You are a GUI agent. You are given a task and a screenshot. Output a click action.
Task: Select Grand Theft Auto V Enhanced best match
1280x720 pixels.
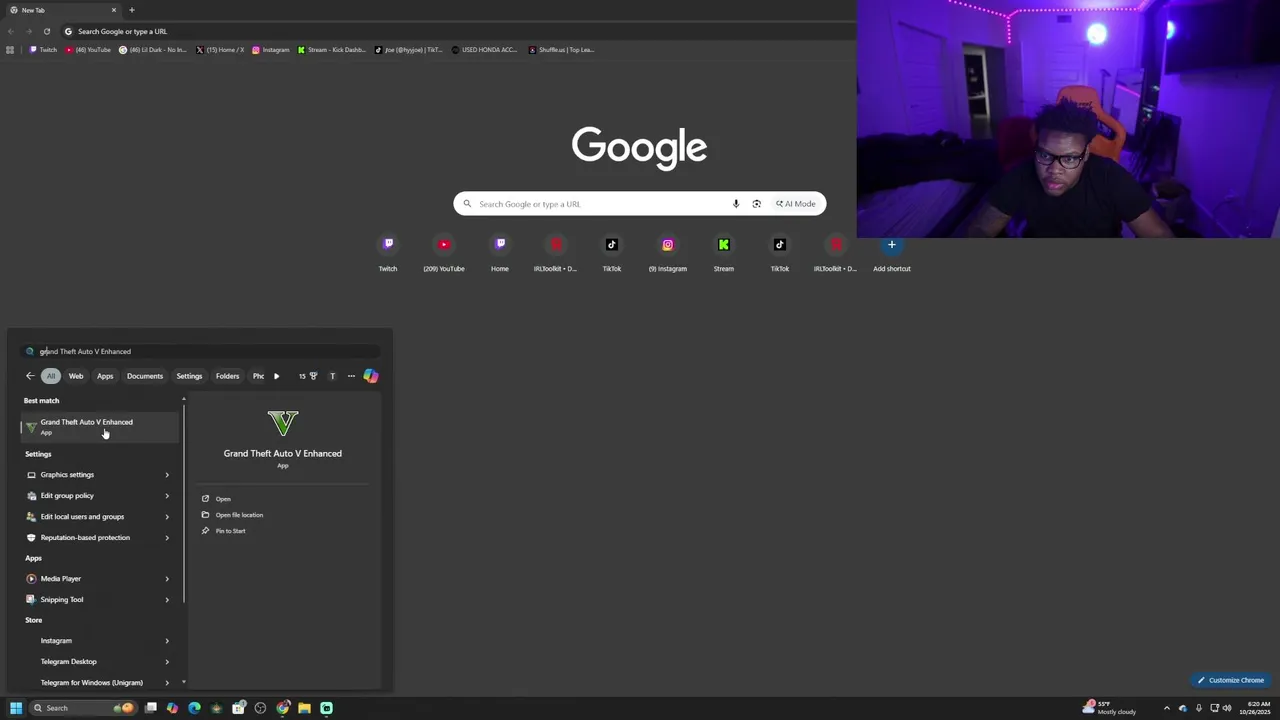coord(100,426)
